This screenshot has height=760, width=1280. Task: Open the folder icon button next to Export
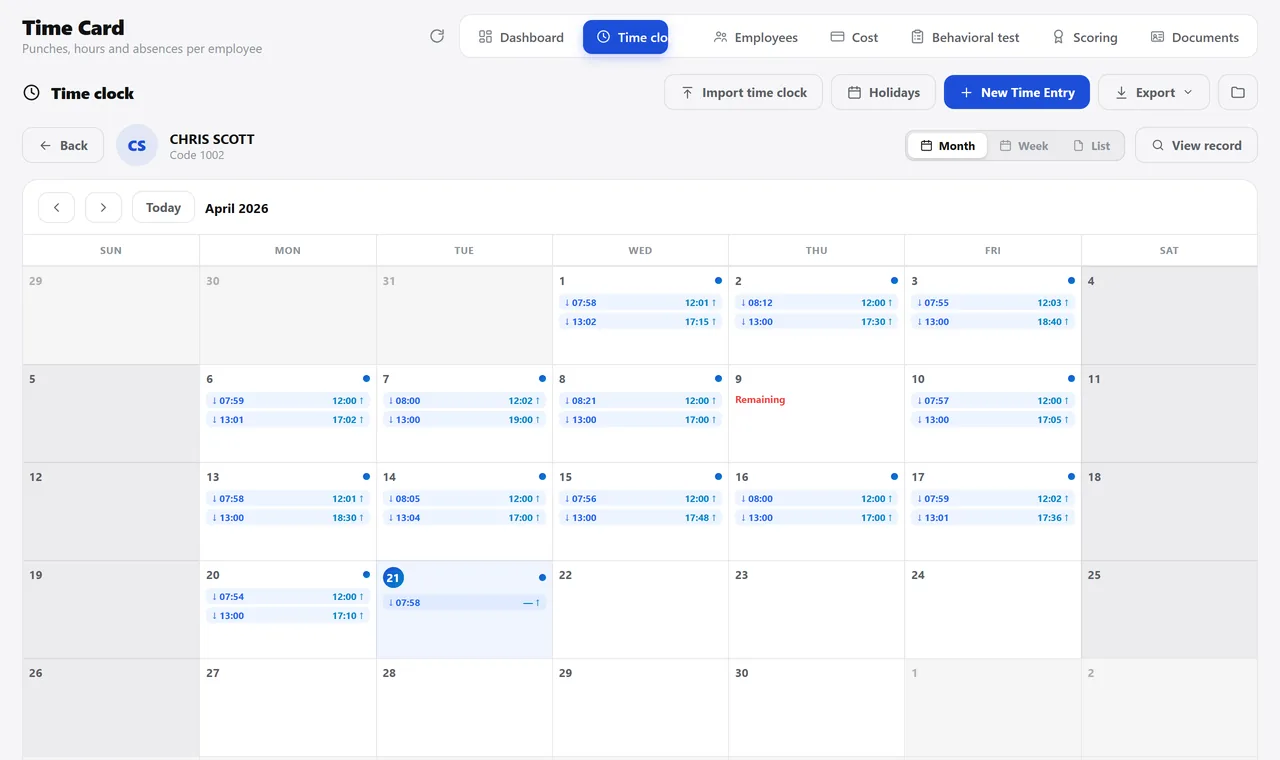pyautogui.click(x=1238, y=92)
